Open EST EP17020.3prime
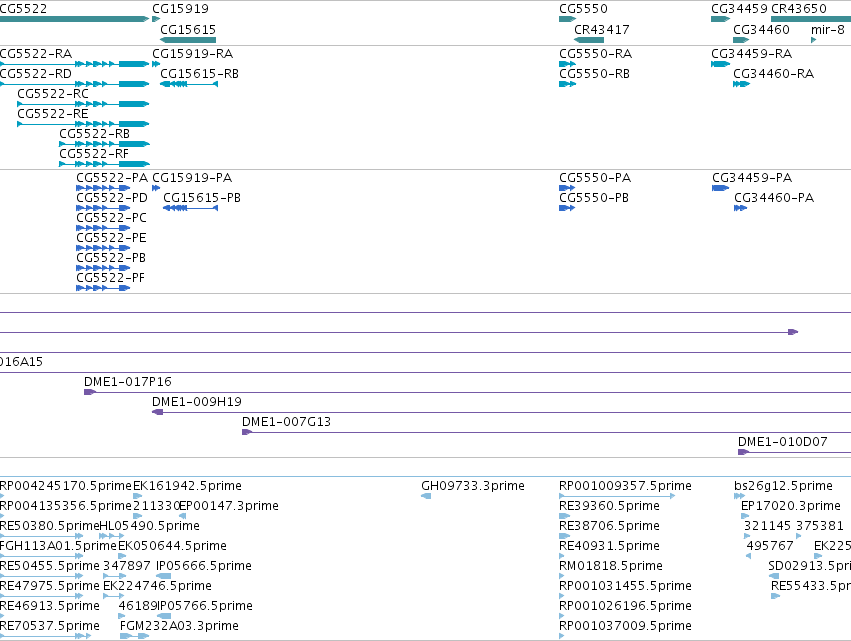Viewport: 851px width, 641px height. [791, 506]
